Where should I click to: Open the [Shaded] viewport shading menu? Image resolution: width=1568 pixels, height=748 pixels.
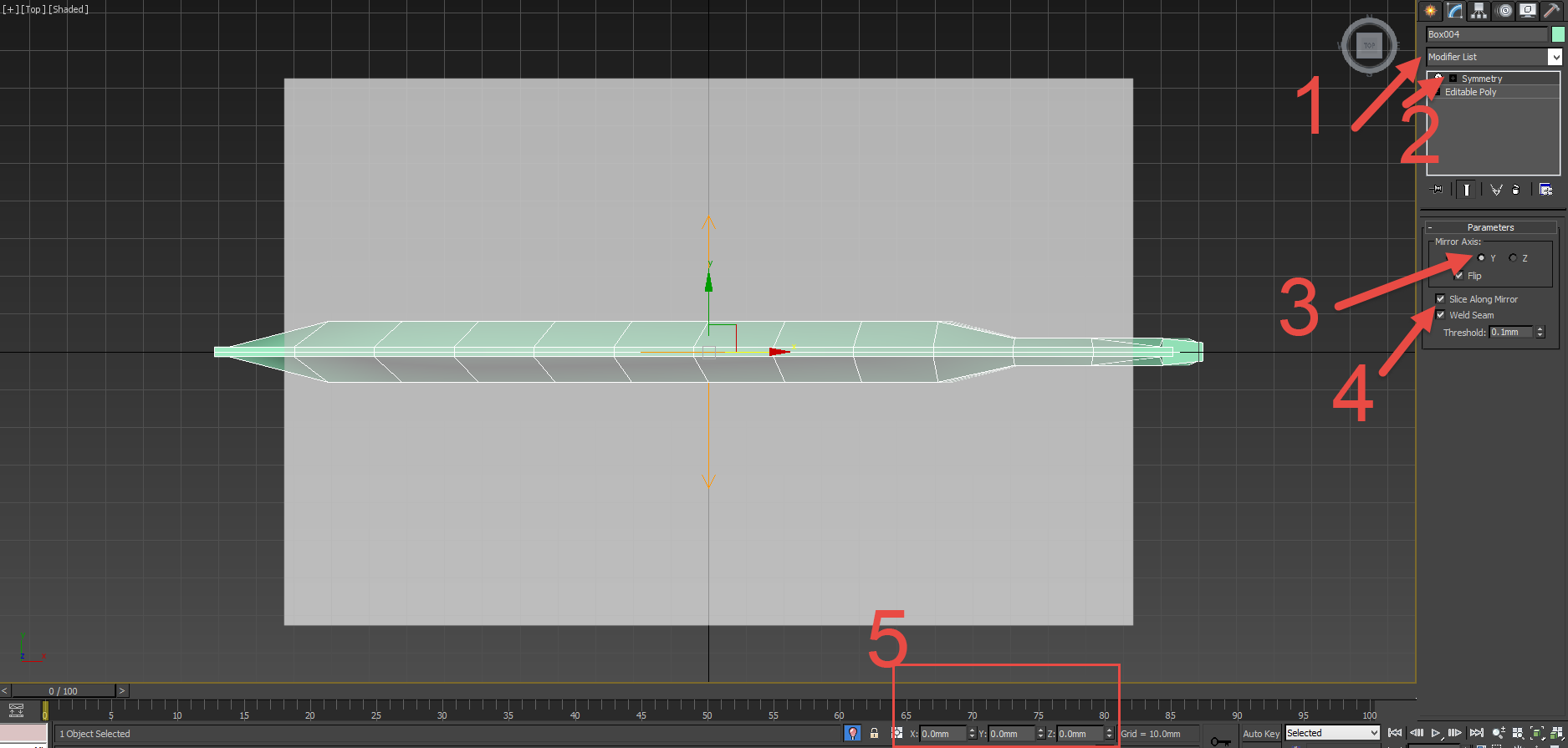[69, 9]
